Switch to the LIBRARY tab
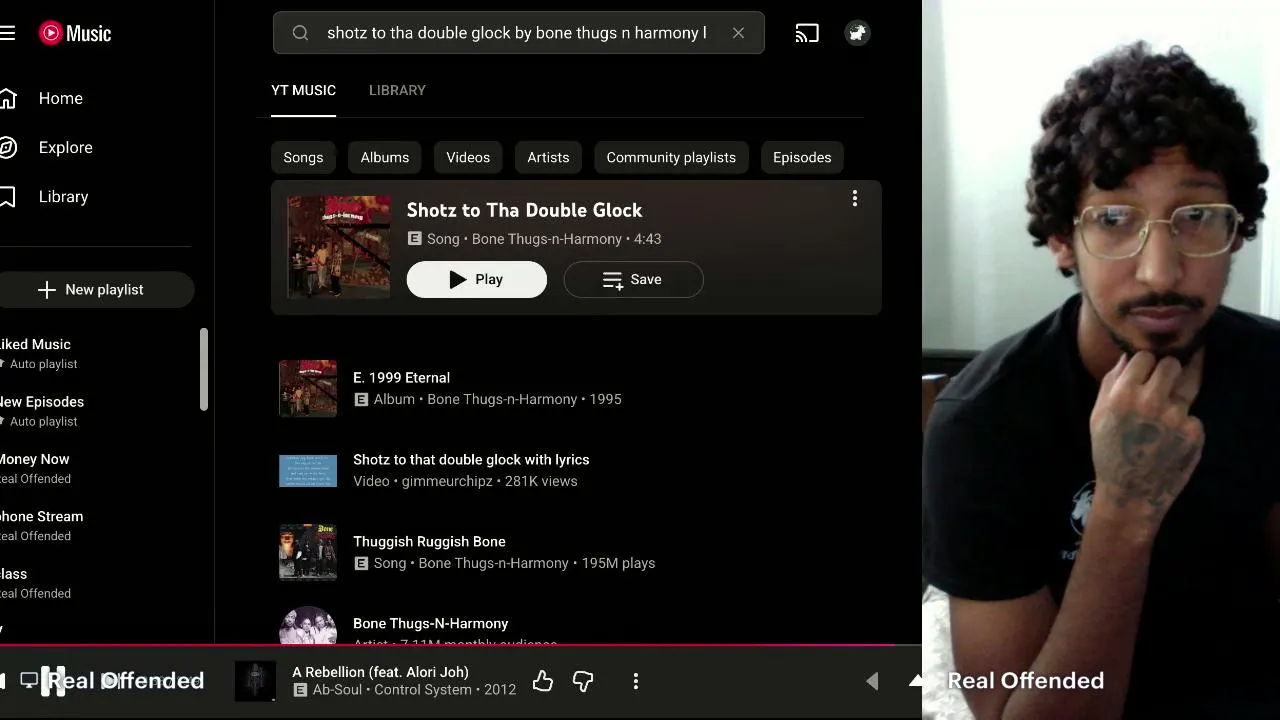Image resolution: width=1280 pixels, height=720 pixels. [397, 90]
